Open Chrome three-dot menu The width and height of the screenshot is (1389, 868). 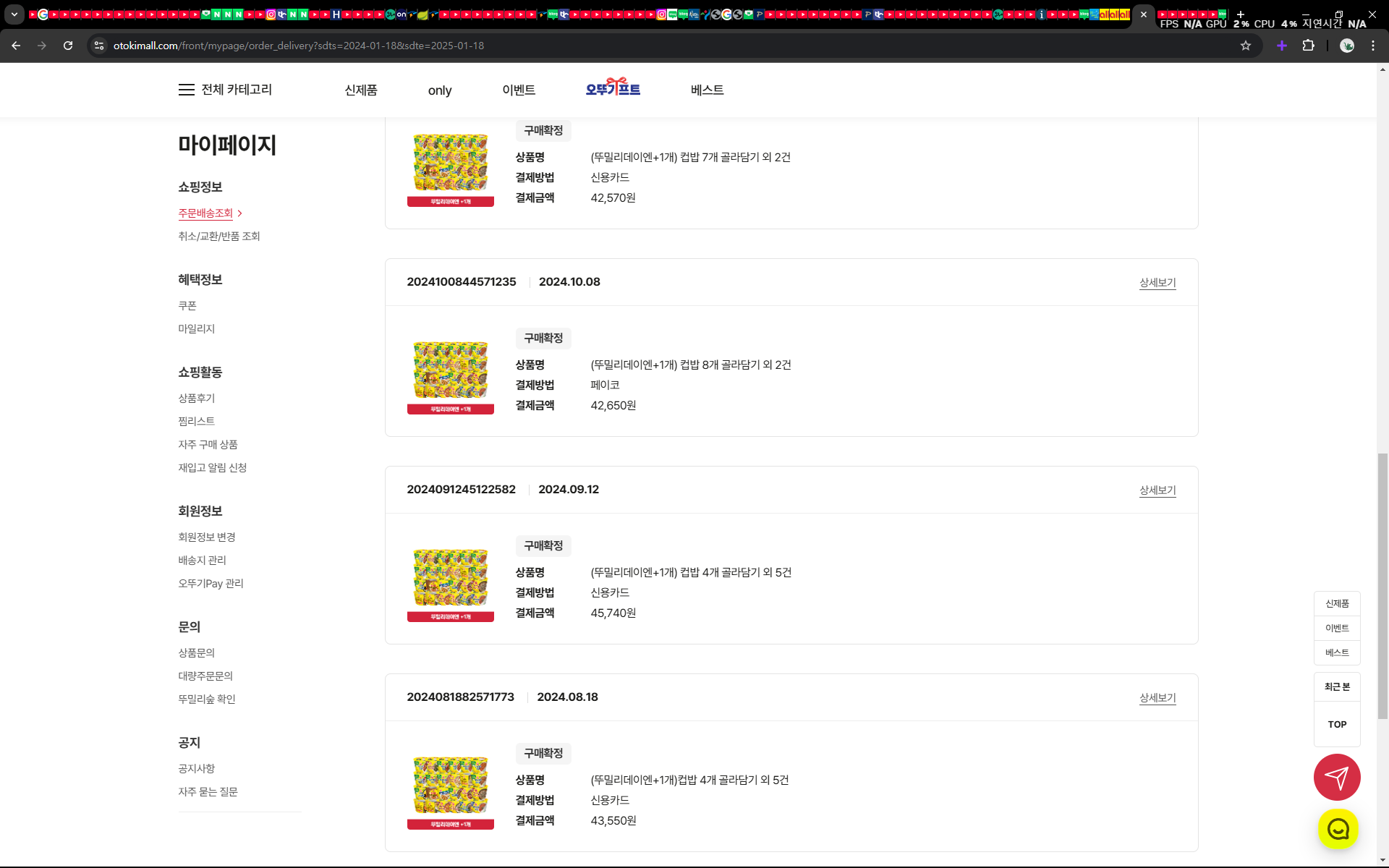[1372, 46]
